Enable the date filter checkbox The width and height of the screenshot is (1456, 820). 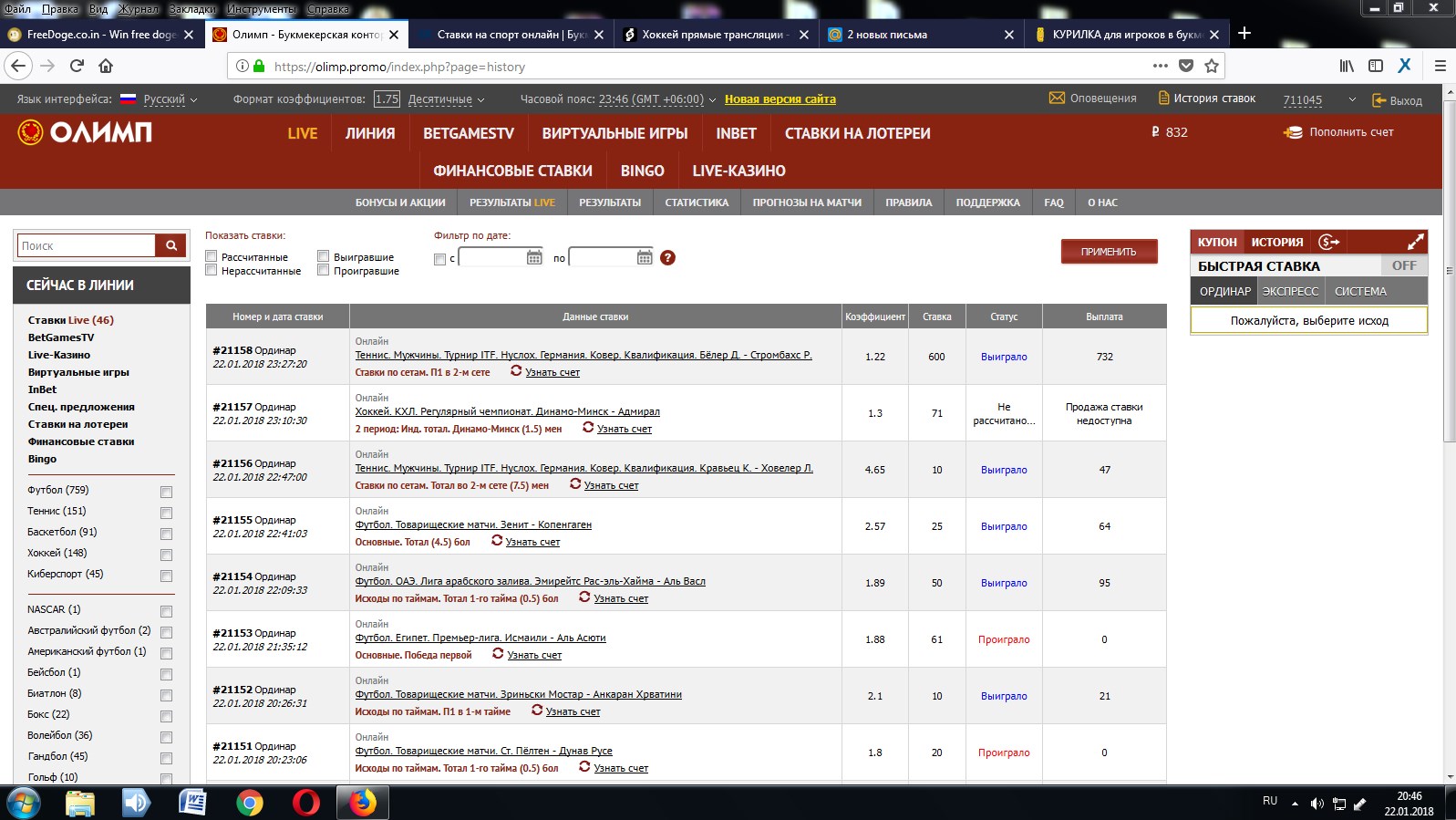[x=440, y=259]
